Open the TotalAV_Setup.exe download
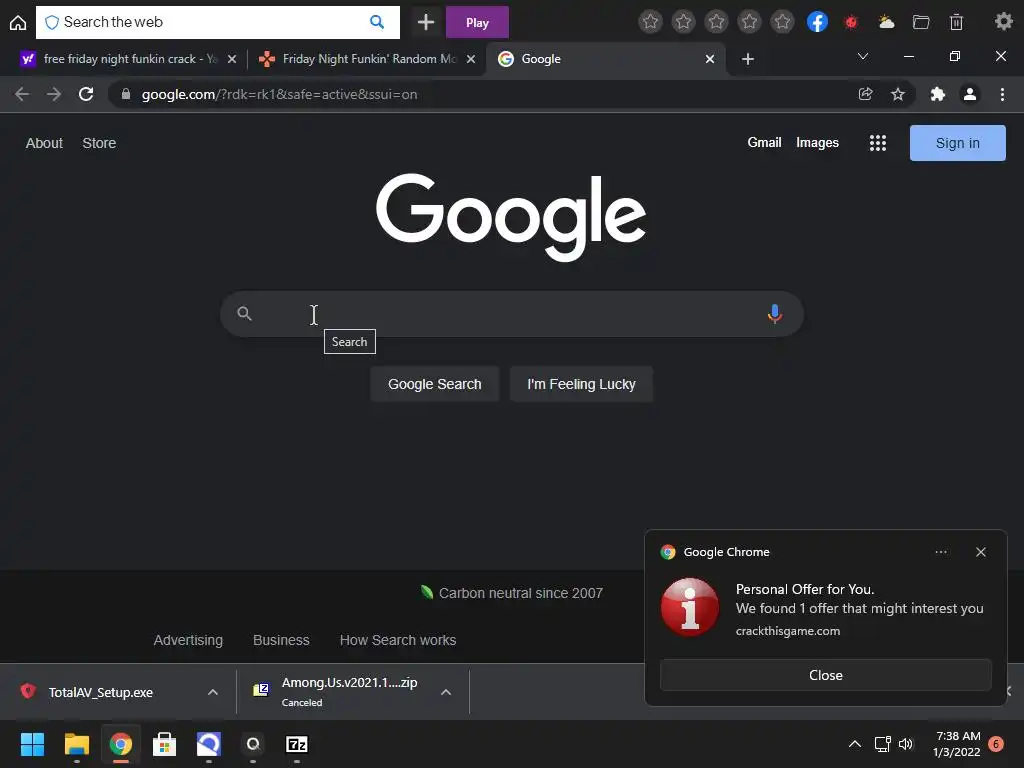The width and height of the screenshot is (1024, 768). [x=100, y=692]
